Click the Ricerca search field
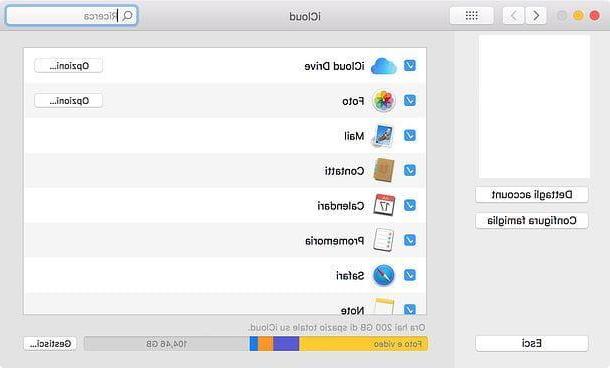The image size is (610, 368). [x=72, y=16]
